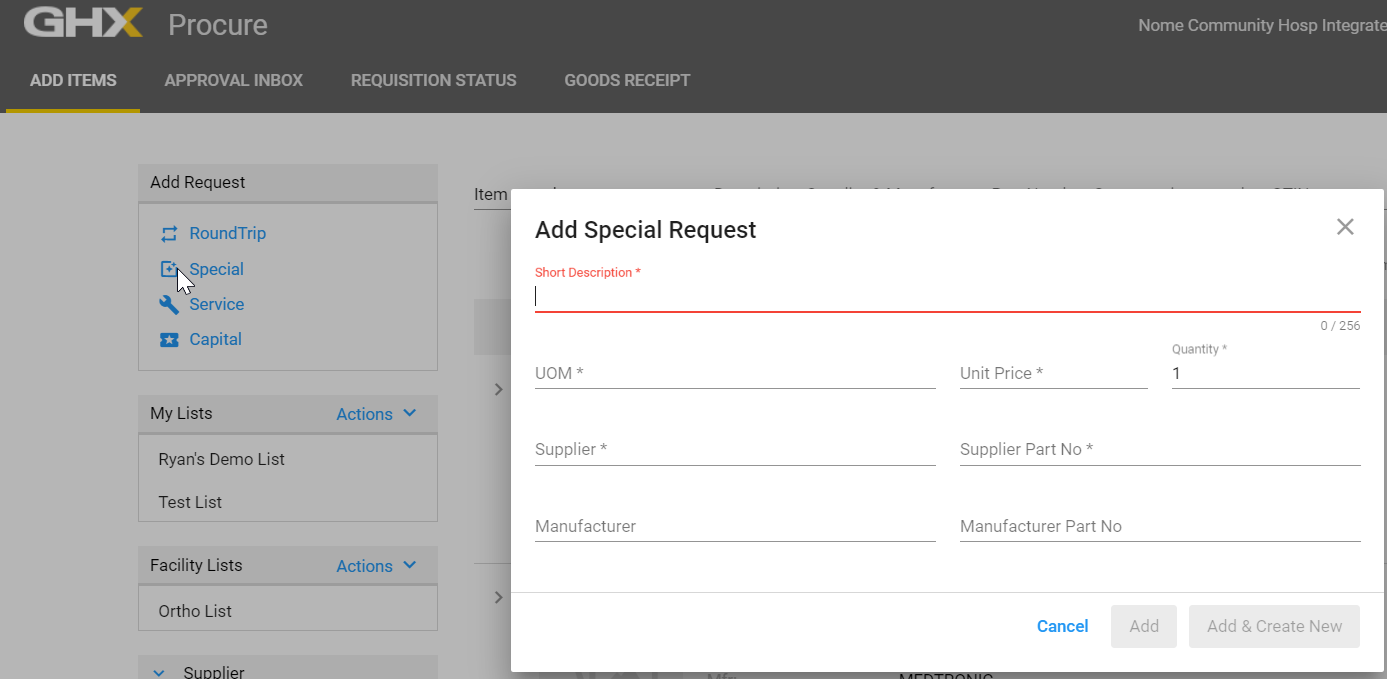The image size is (1387, 679).
Task: Switch to the Goods Receipt tab
Action: pyautogui.click(x=627, y=80)
